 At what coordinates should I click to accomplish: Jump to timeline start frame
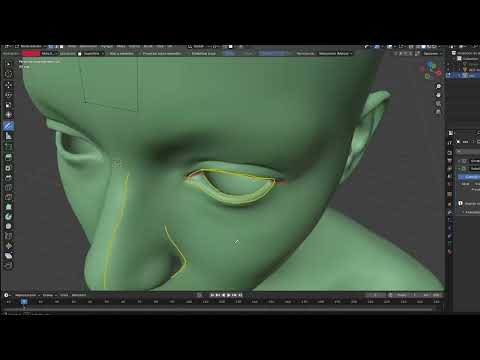coord(212,295)
